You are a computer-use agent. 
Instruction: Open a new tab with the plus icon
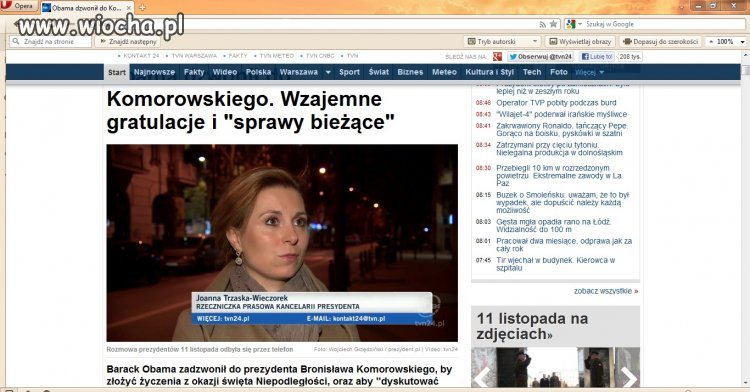[142, 8]
